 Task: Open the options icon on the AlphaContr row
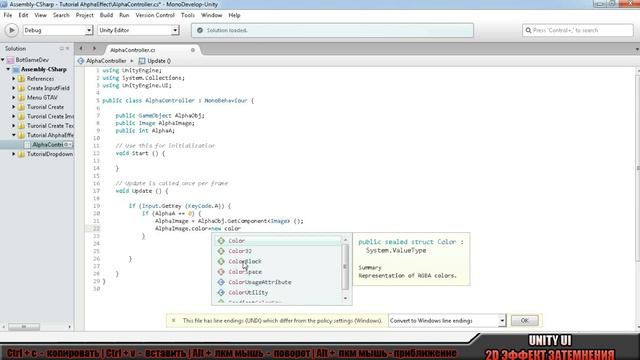pos(68,144)
